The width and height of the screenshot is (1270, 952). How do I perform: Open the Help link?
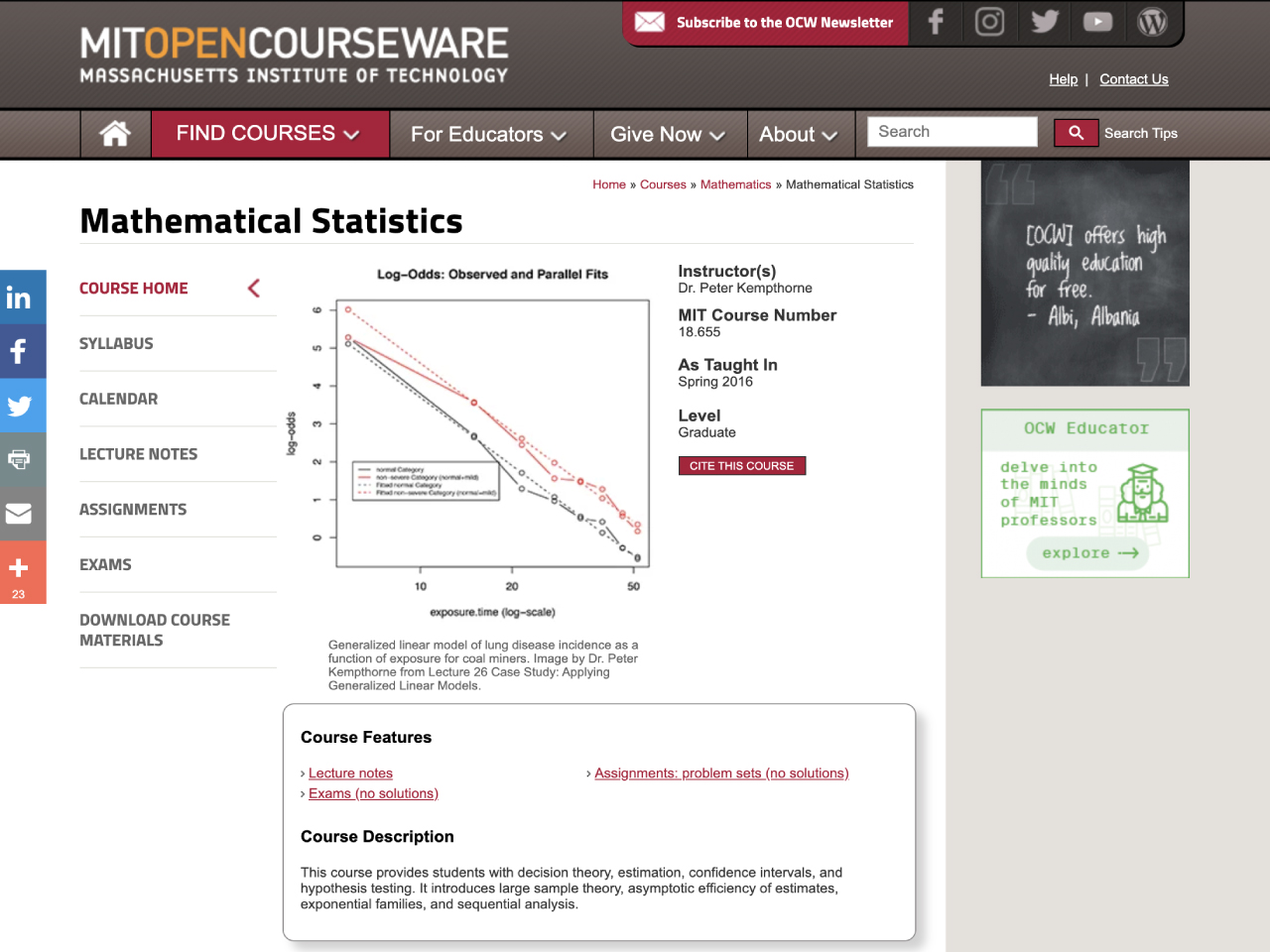coord(1063,79)
